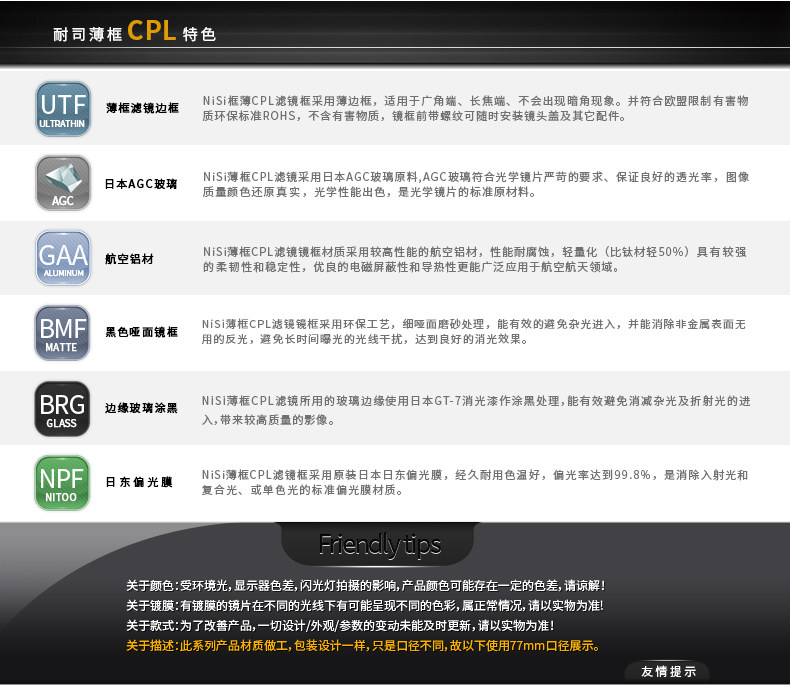Select the 航空铝材 feature label

pyautogui.click(x=129, y=259)
